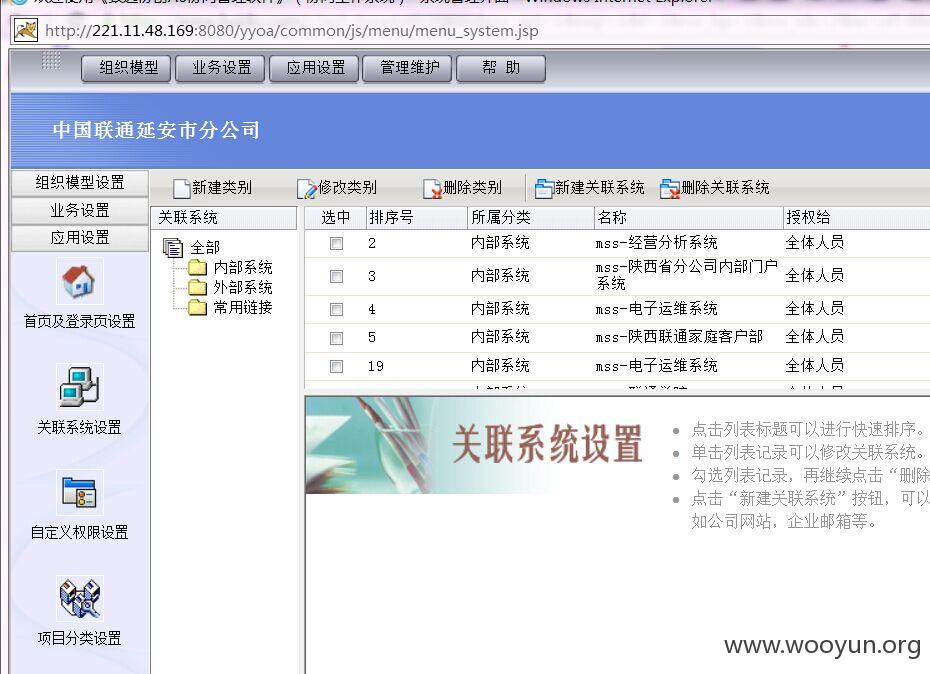Screen dimensions: 930x674
Task: Click the dotted grip handle left of menus
Action: [52, 61]
